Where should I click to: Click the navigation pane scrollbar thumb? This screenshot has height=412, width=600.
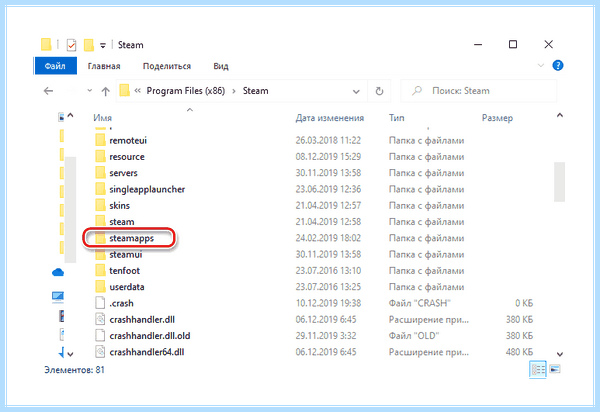click(x=70, y=210)
